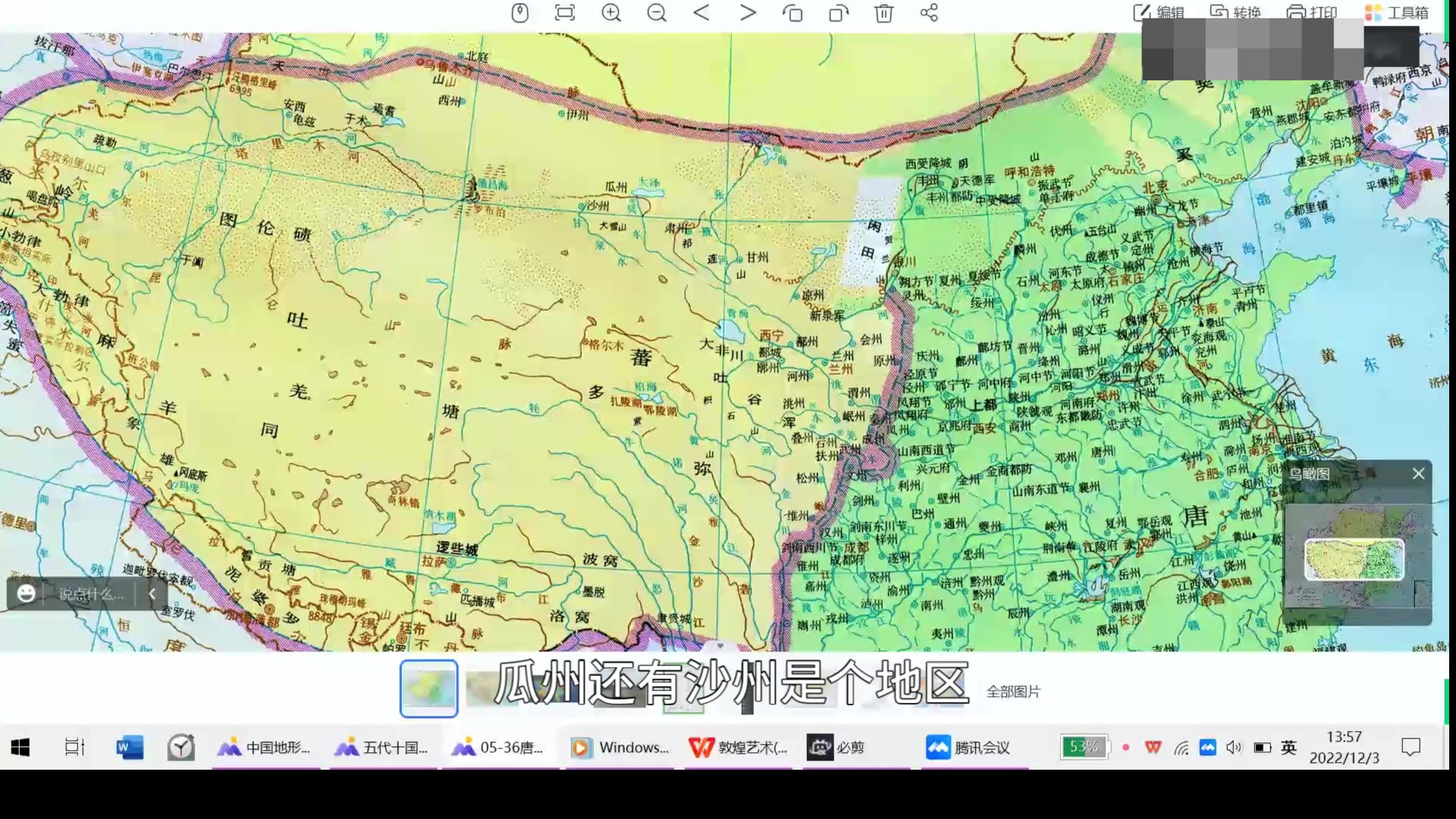
Task: Select the first highlighted map thumbnail
Action: click(x=428, y=688)
